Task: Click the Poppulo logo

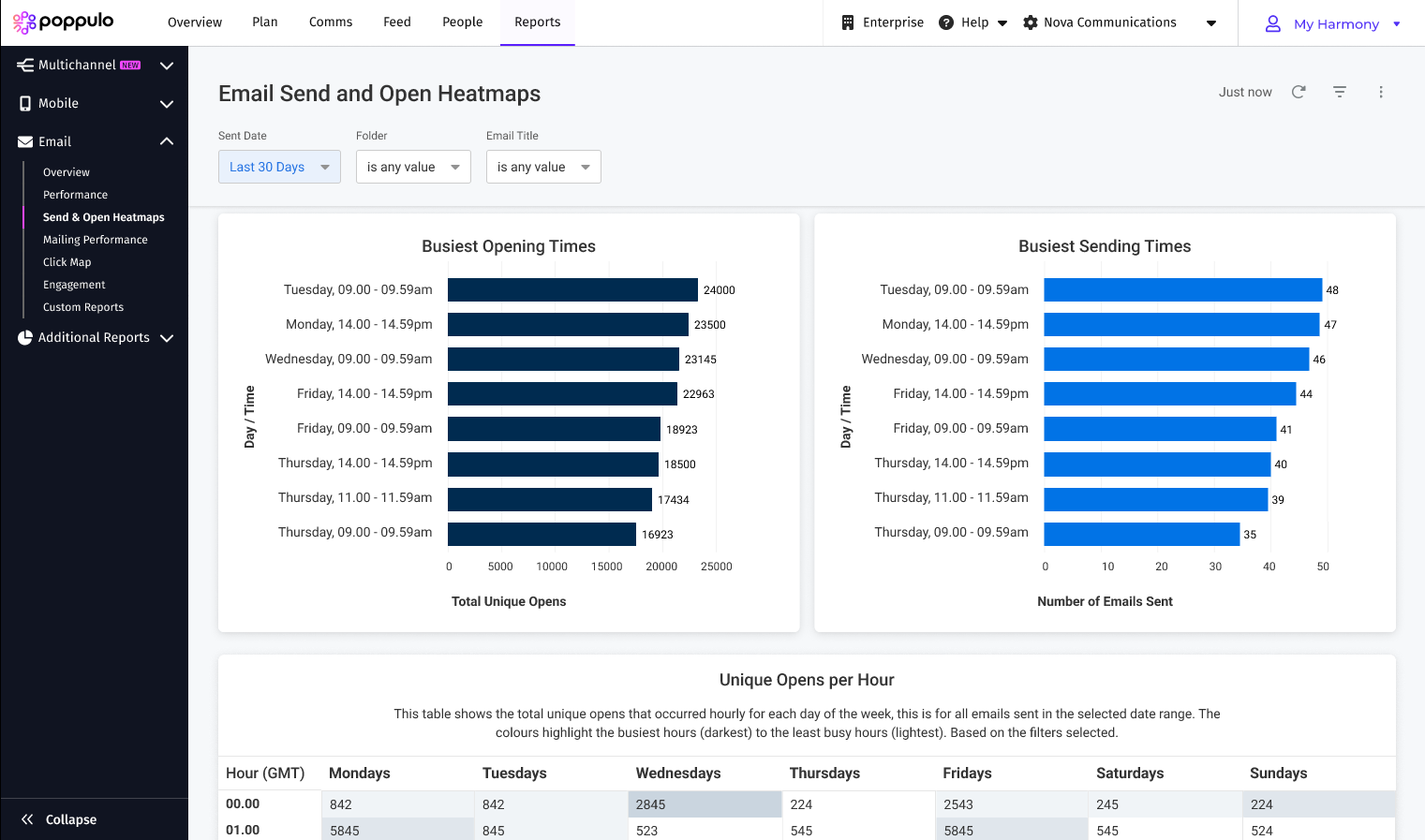Action: point(63,22)
